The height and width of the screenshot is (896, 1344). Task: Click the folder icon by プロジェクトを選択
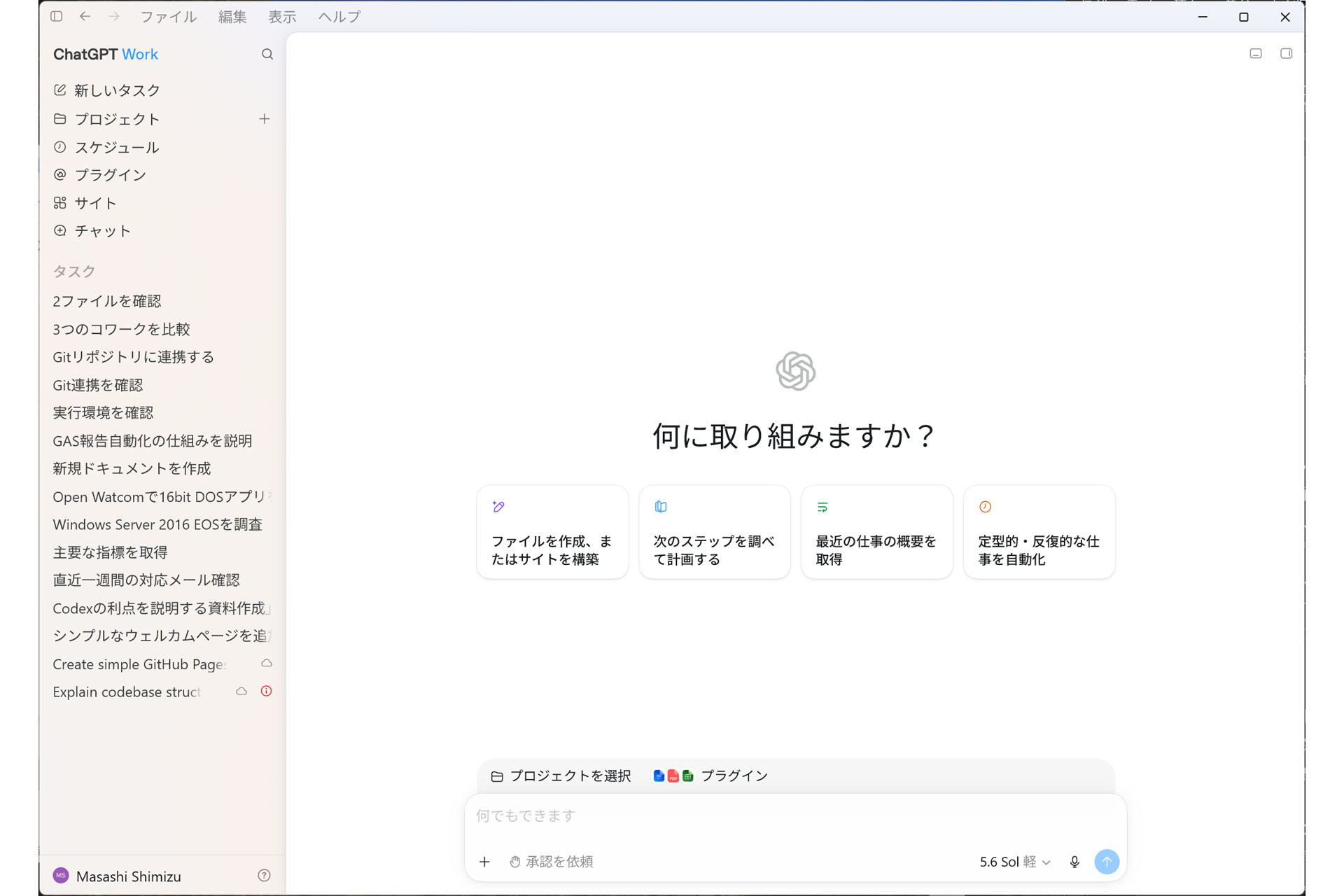coord(497,776)
